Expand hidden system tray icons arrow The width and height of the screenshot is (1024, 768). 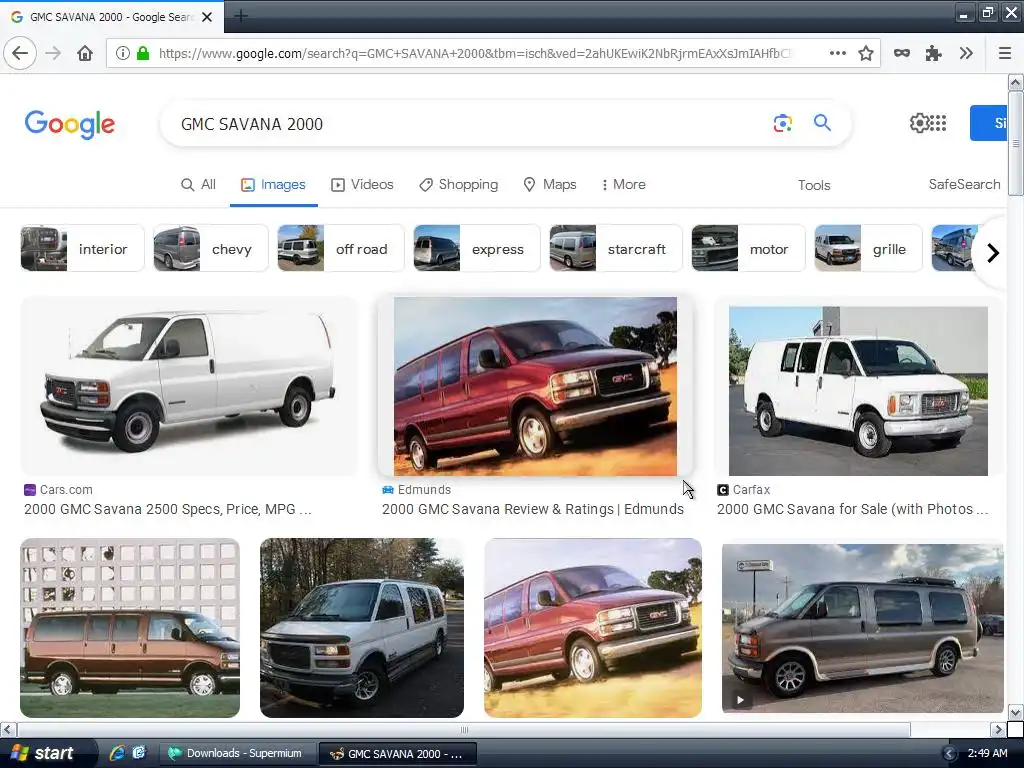(950, 754)
